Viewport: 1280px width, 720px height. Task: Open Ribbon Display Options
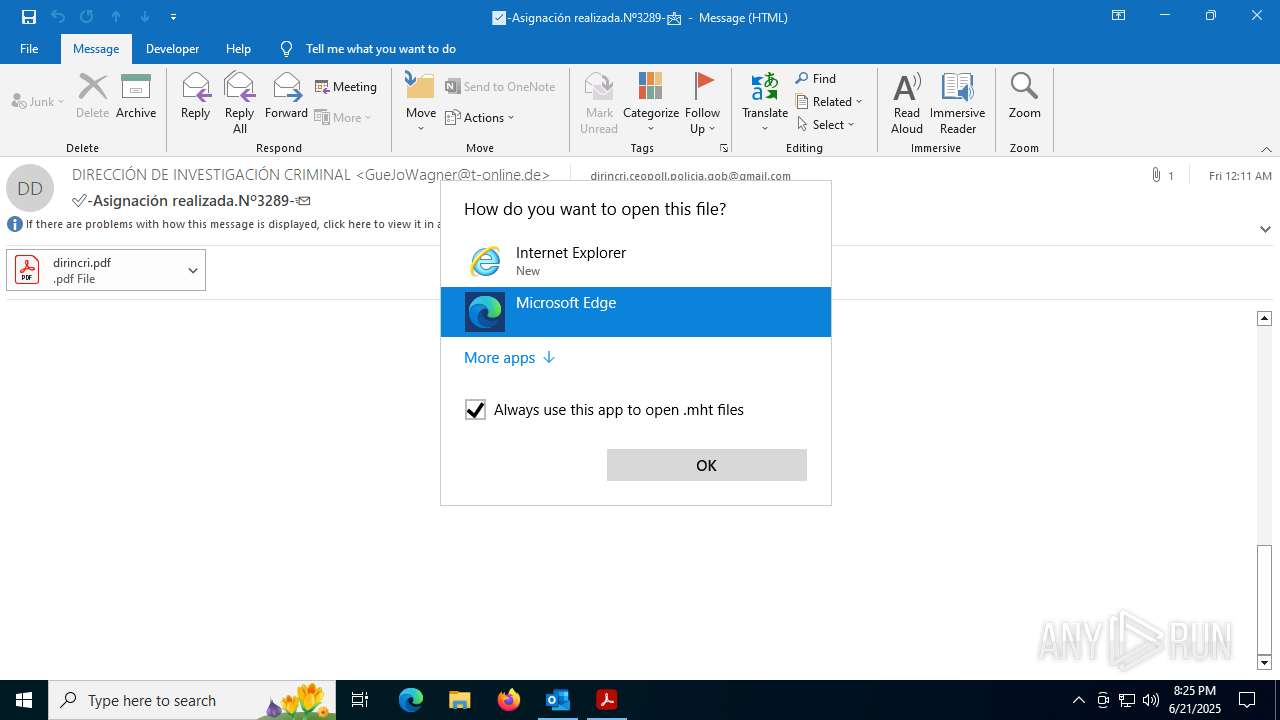tap(1118, 16)
